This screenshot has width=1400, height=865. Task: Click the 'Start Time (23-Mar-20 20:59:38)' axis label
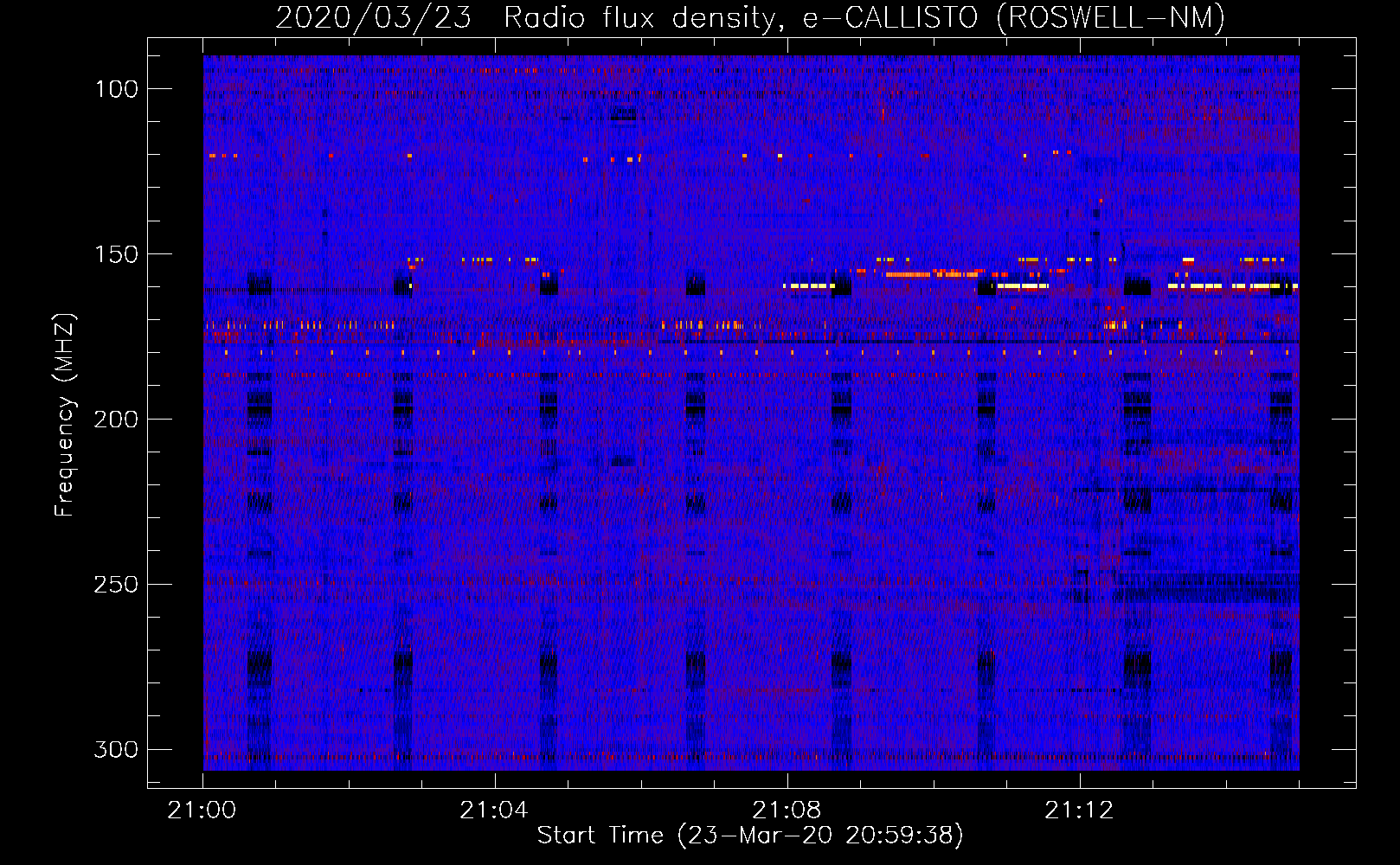coord(750,836)
